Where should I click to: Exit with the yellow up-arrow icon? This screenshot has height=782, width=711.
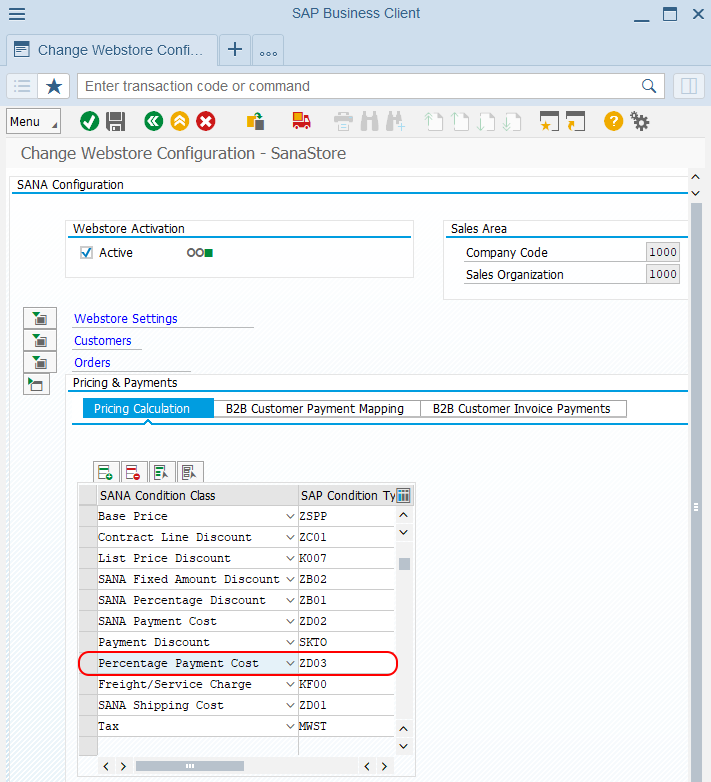179,121
